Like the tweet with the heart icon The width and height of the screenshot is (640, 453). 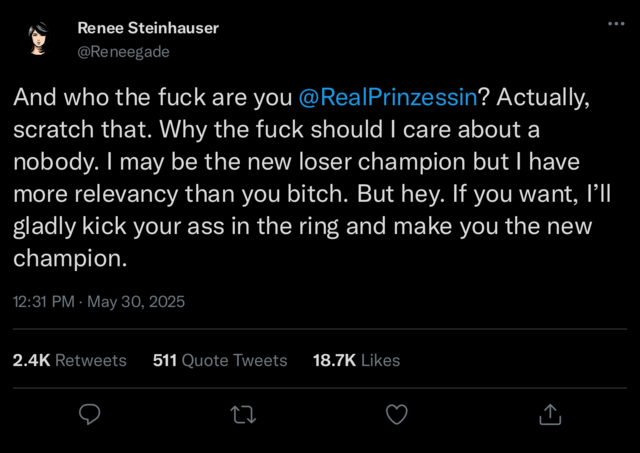[x=397, y=413]
